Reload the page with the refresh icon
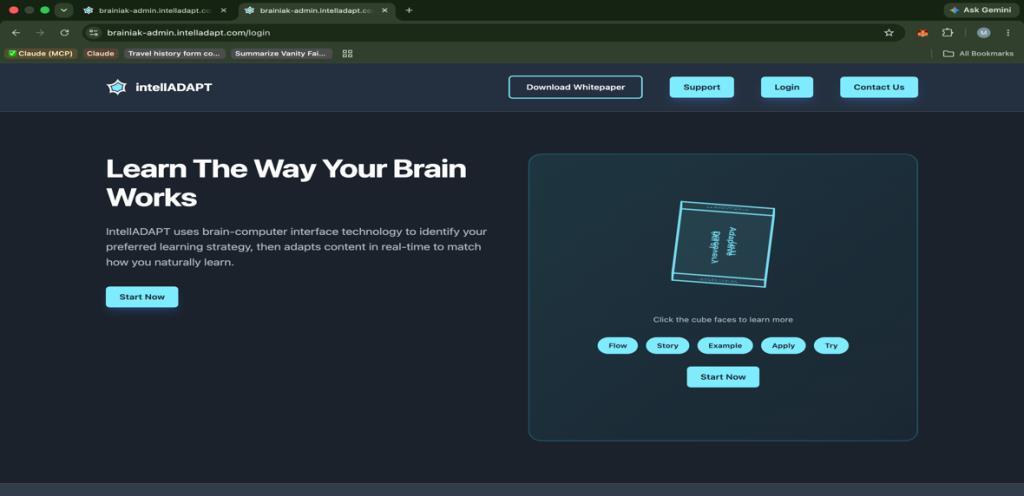 click(x=64, y=33)
